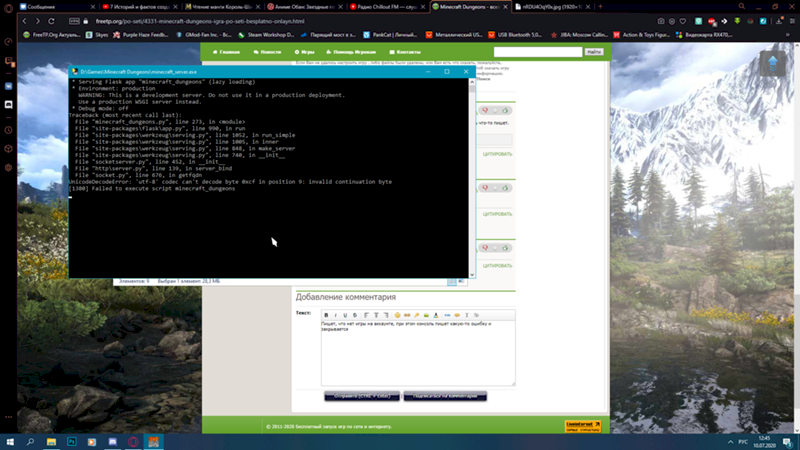Open Discord from the taskbar

112,442
